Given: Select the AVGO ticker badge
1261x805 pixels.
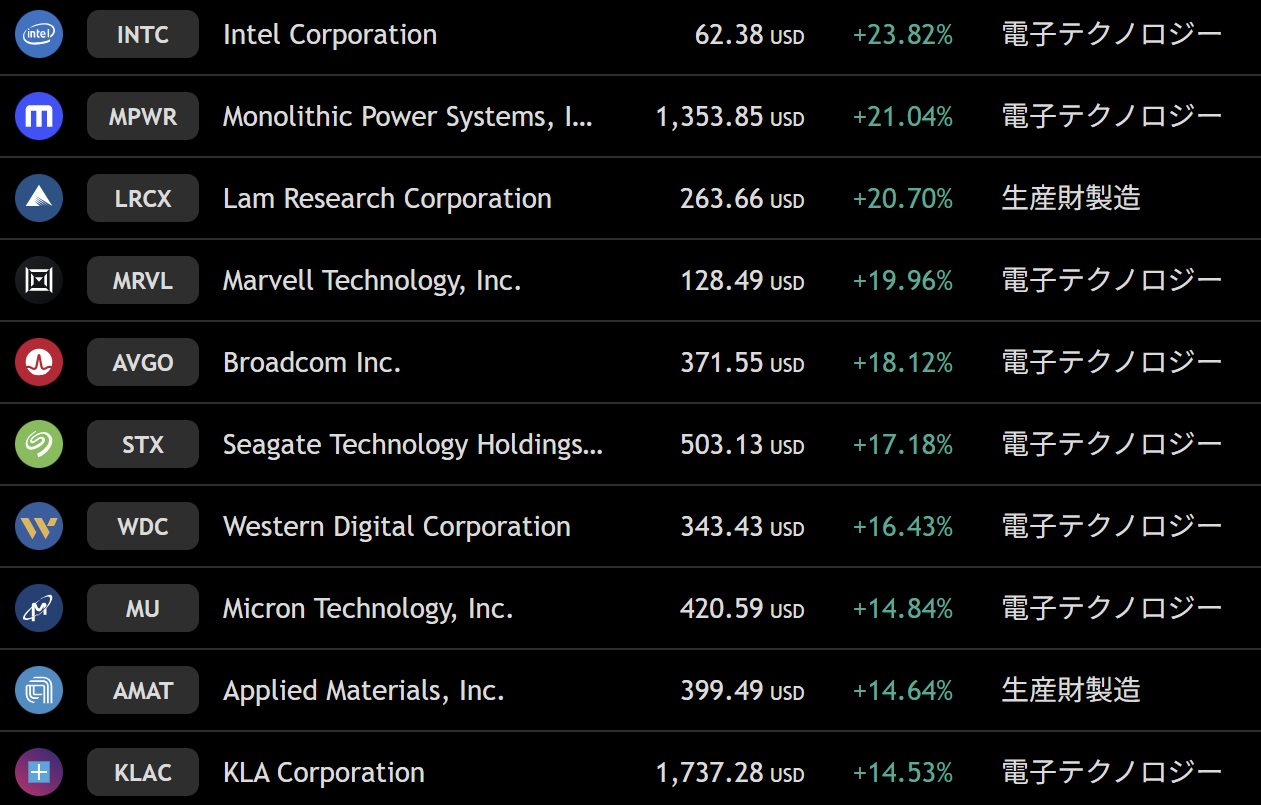Looking at the screenshot, I should [143, 363].
